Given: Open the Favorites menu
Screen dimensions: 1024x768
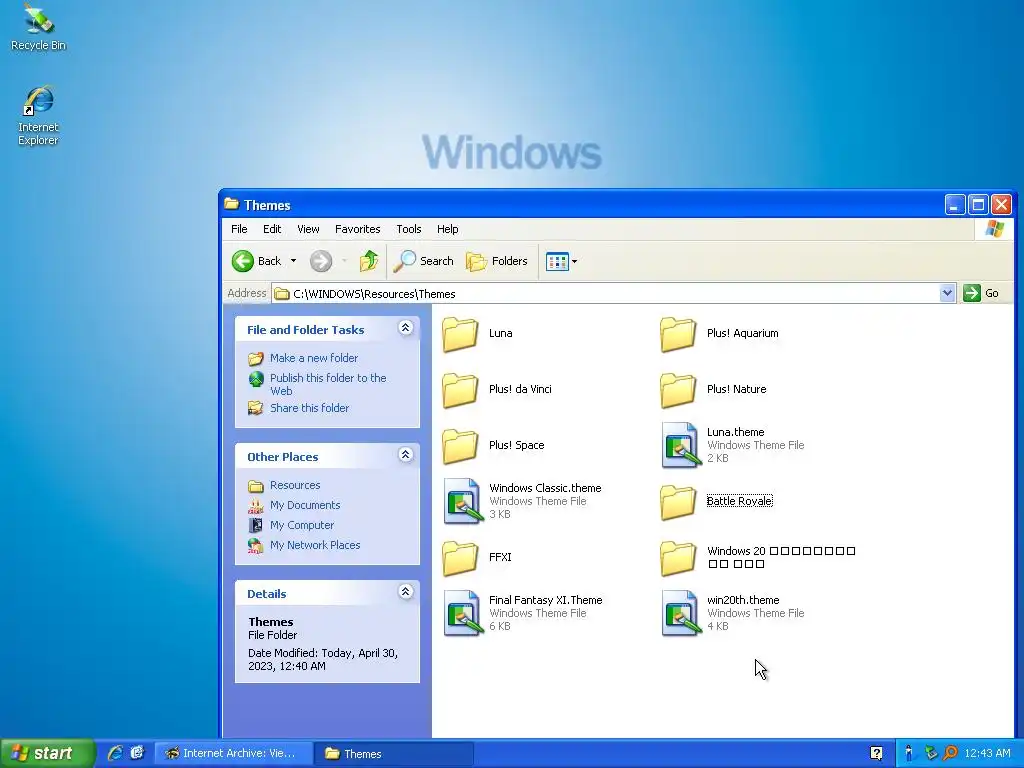Looking at the screenshot, I should (x=357, y=229).
